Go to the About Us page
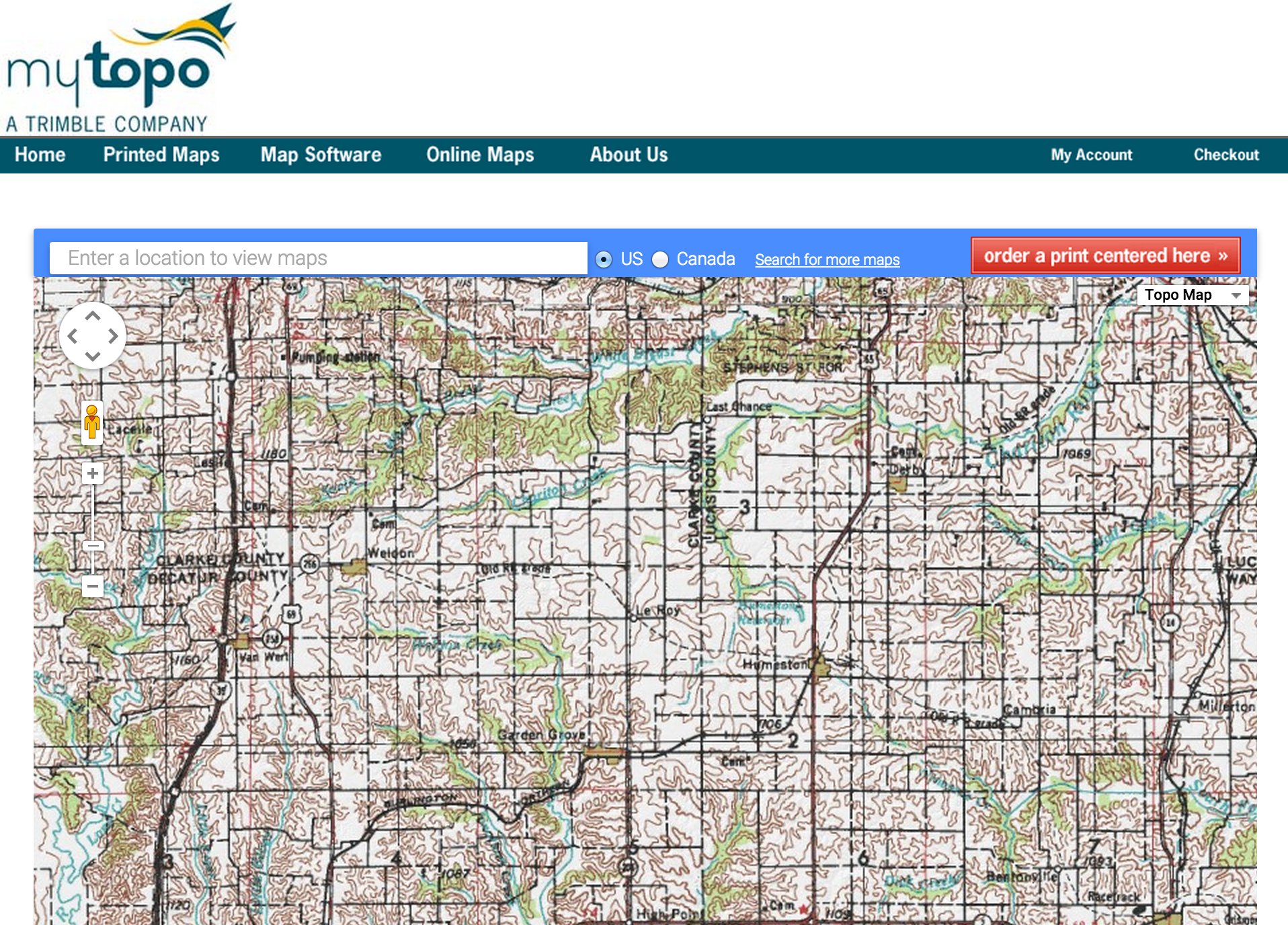The height and width of the screenshot is (925, 1288). 629,155
